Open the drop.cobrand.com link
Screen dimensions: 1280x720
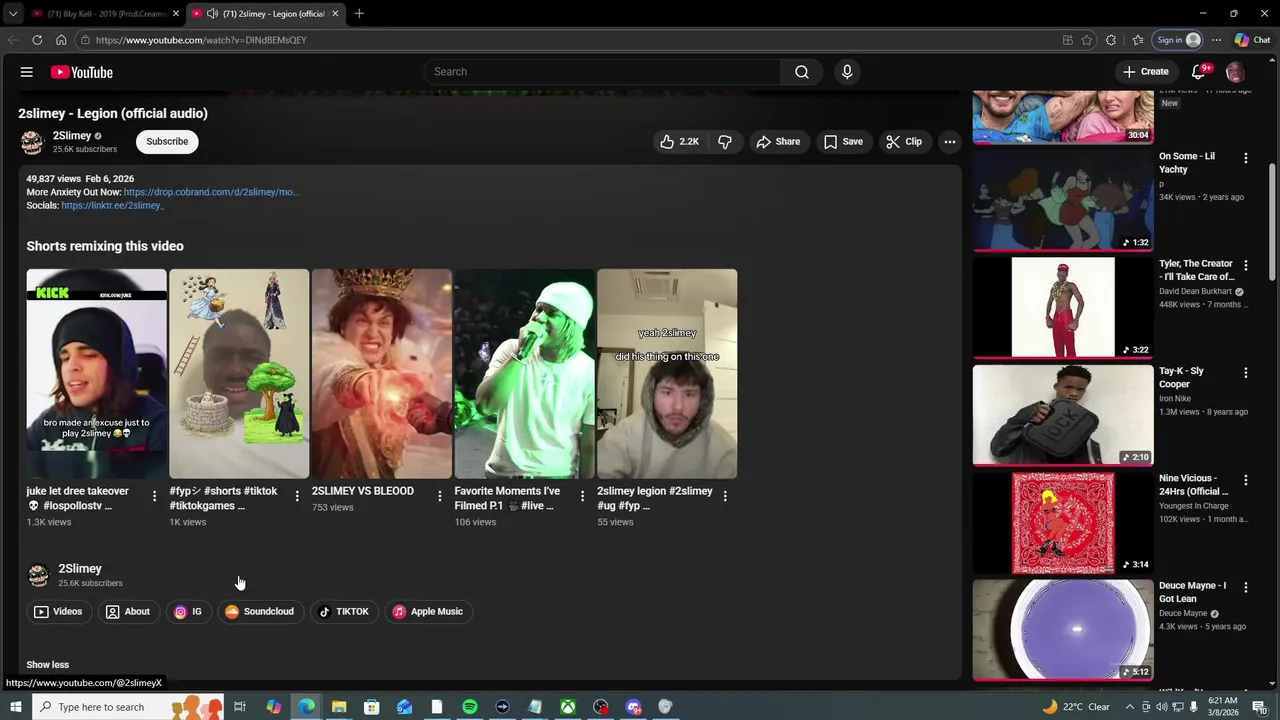pos(211,192)
